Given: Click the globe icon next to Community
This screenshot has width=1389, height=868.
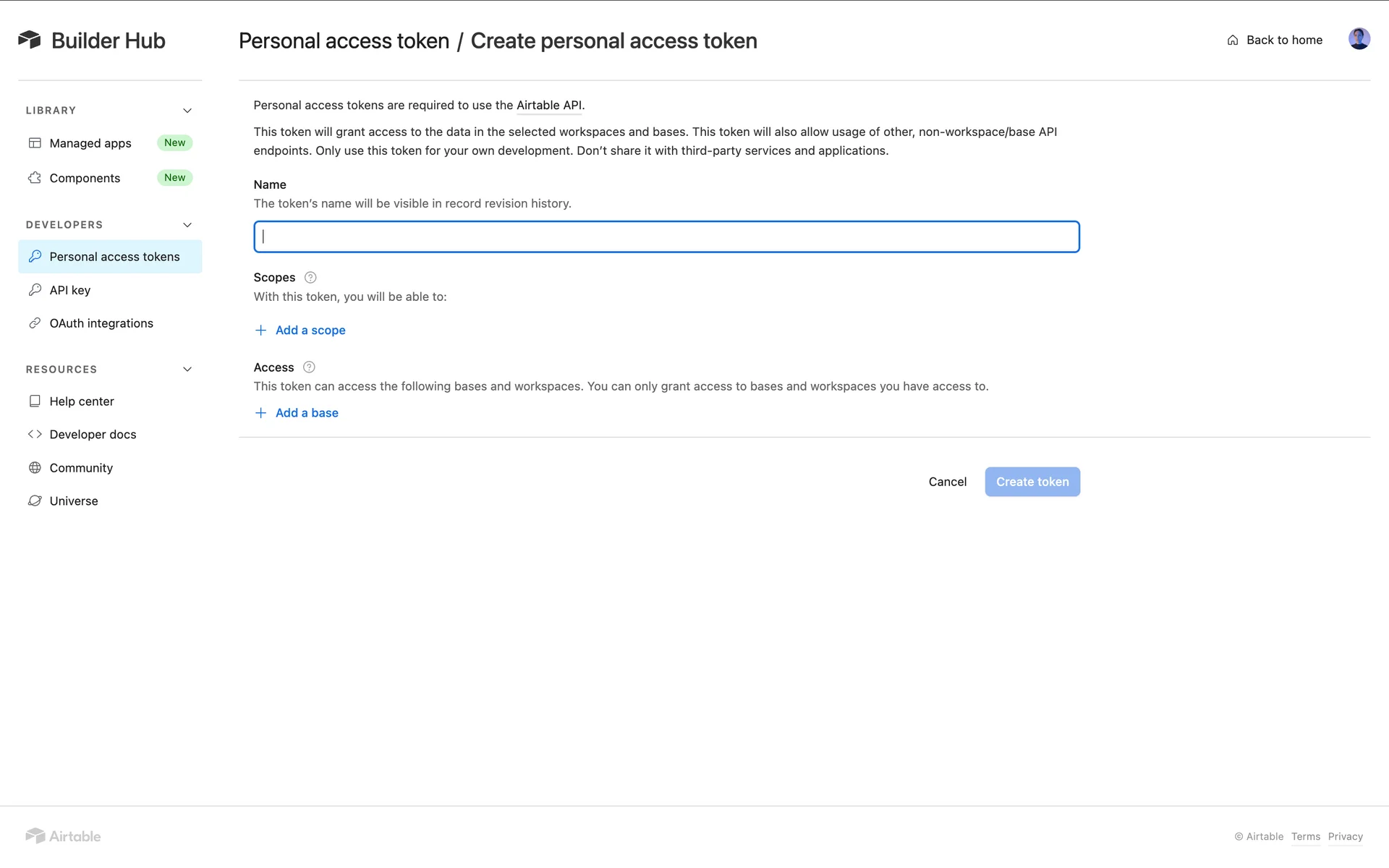Looking at the screenshot, I should coord(35,468).
